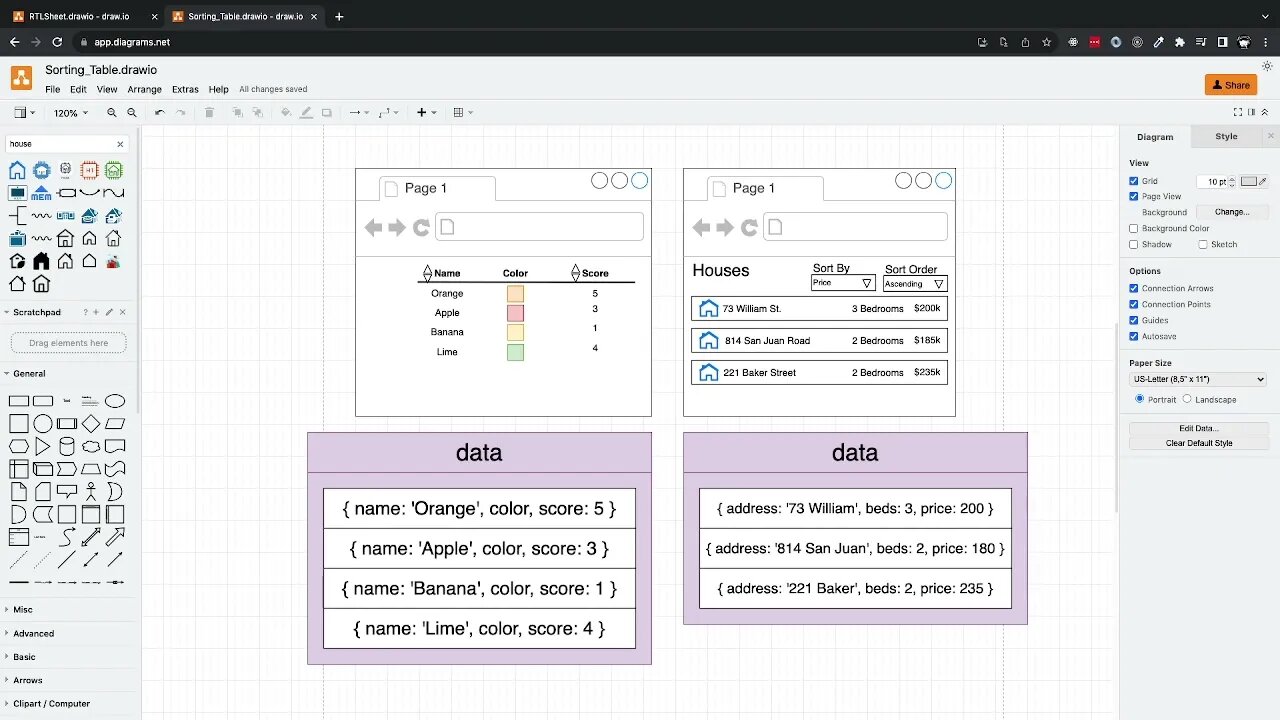Collapse the toolbar with double chevron
Viewport: 1280px width, 720px height.
pyautogui.click(x=1264, y=112)
